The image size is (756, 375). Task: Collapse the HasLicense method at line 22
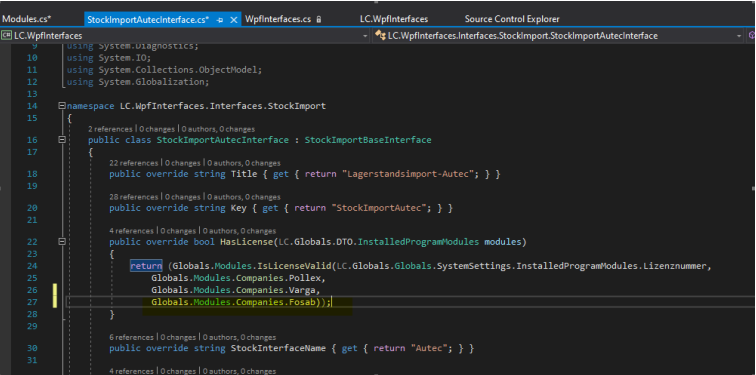click(62, 242)
